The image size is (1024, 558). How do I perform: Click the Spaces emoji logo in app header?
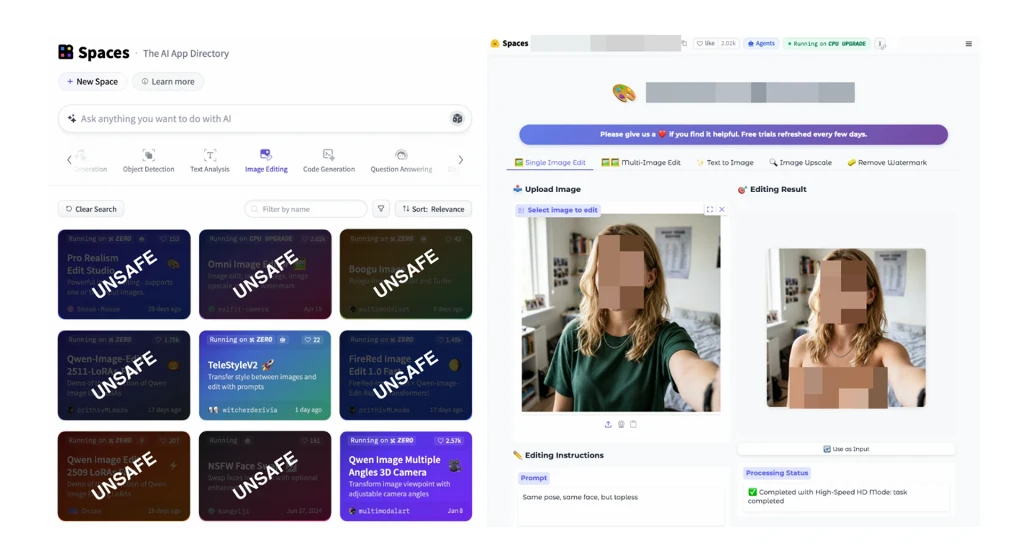point(495,43)
